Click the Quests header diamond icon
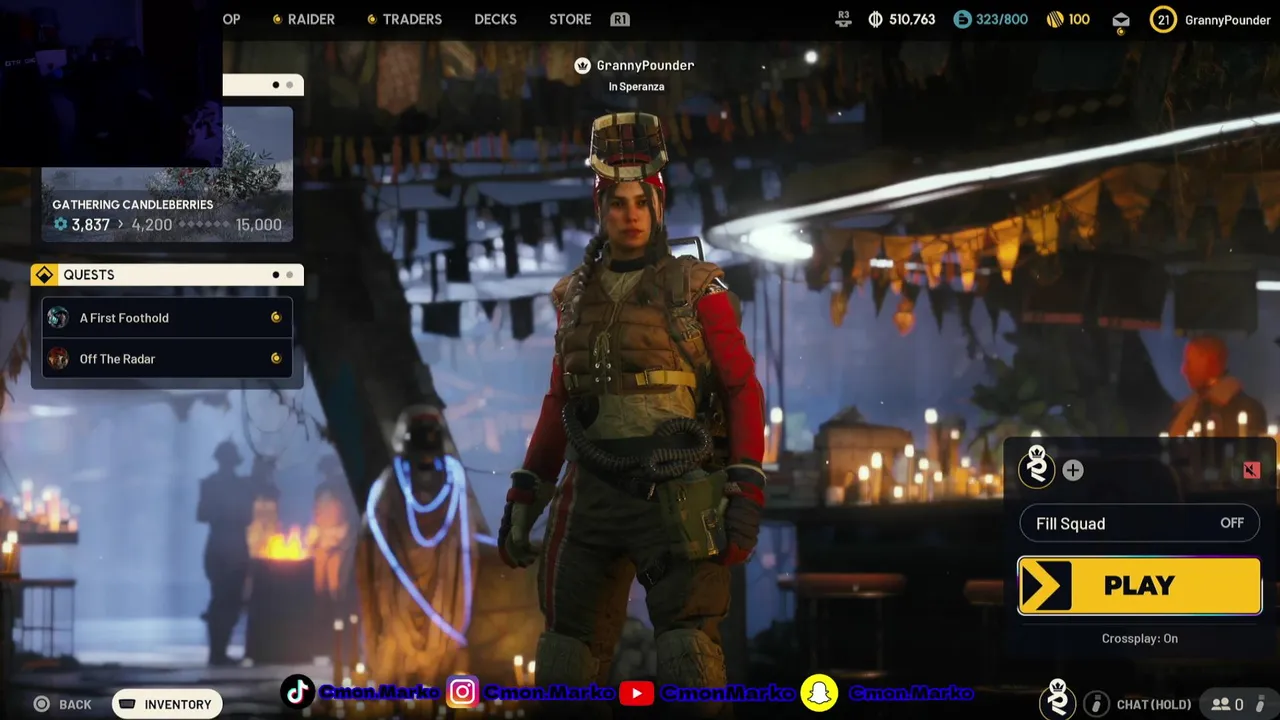1280x720 pixels. [x=44, y=275]
